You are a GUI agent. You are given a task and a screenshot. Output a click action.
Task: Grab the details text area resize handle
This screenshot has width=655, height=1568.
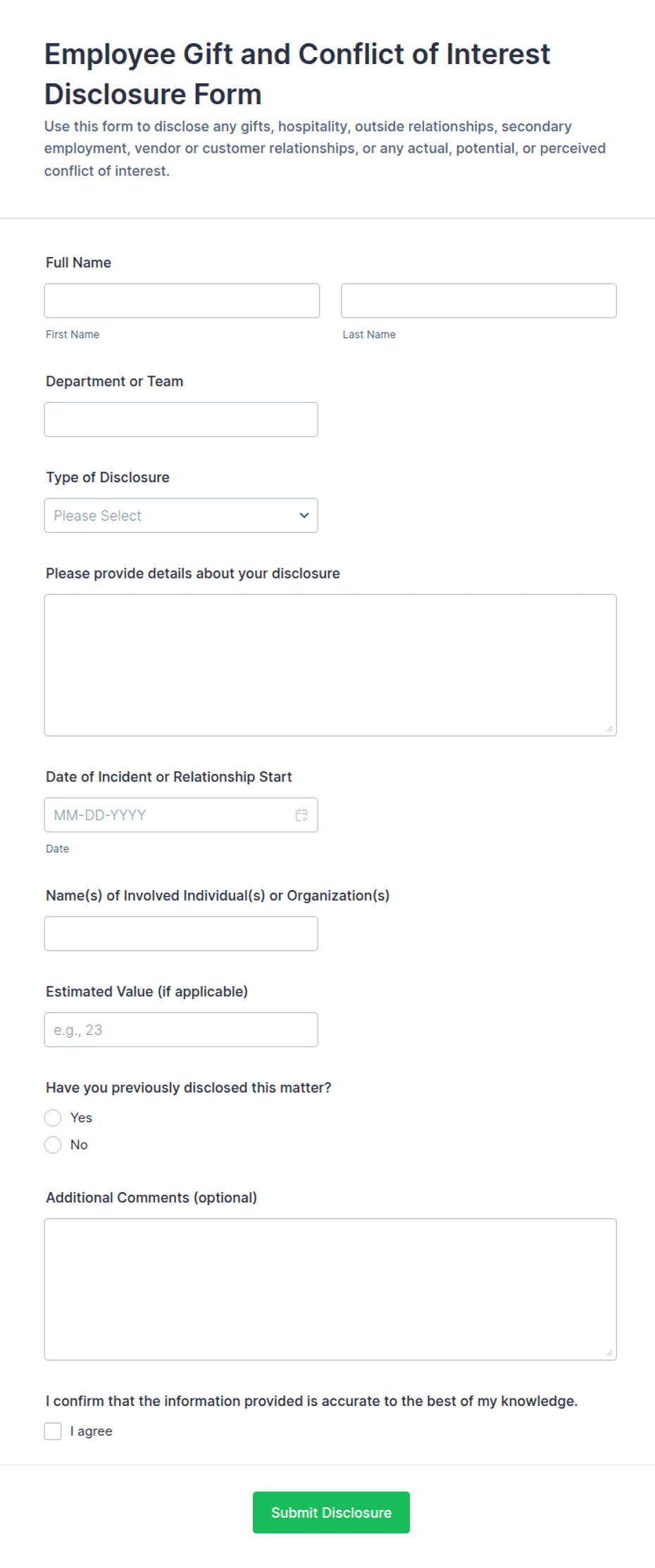609,729
